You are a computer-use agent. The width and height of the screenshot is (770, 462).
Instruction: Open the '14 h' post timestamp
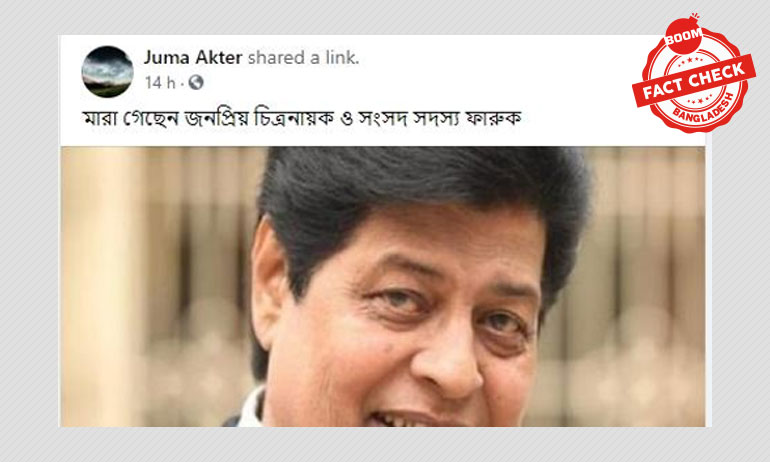(x=160, y=82)
